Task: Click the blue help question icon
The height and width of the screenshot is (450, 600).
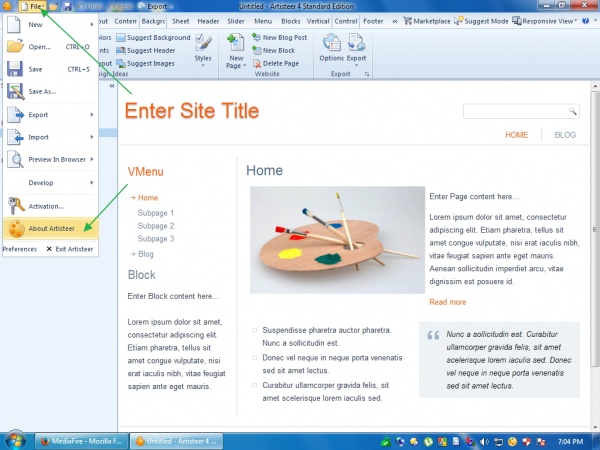Action: (585, 21)
